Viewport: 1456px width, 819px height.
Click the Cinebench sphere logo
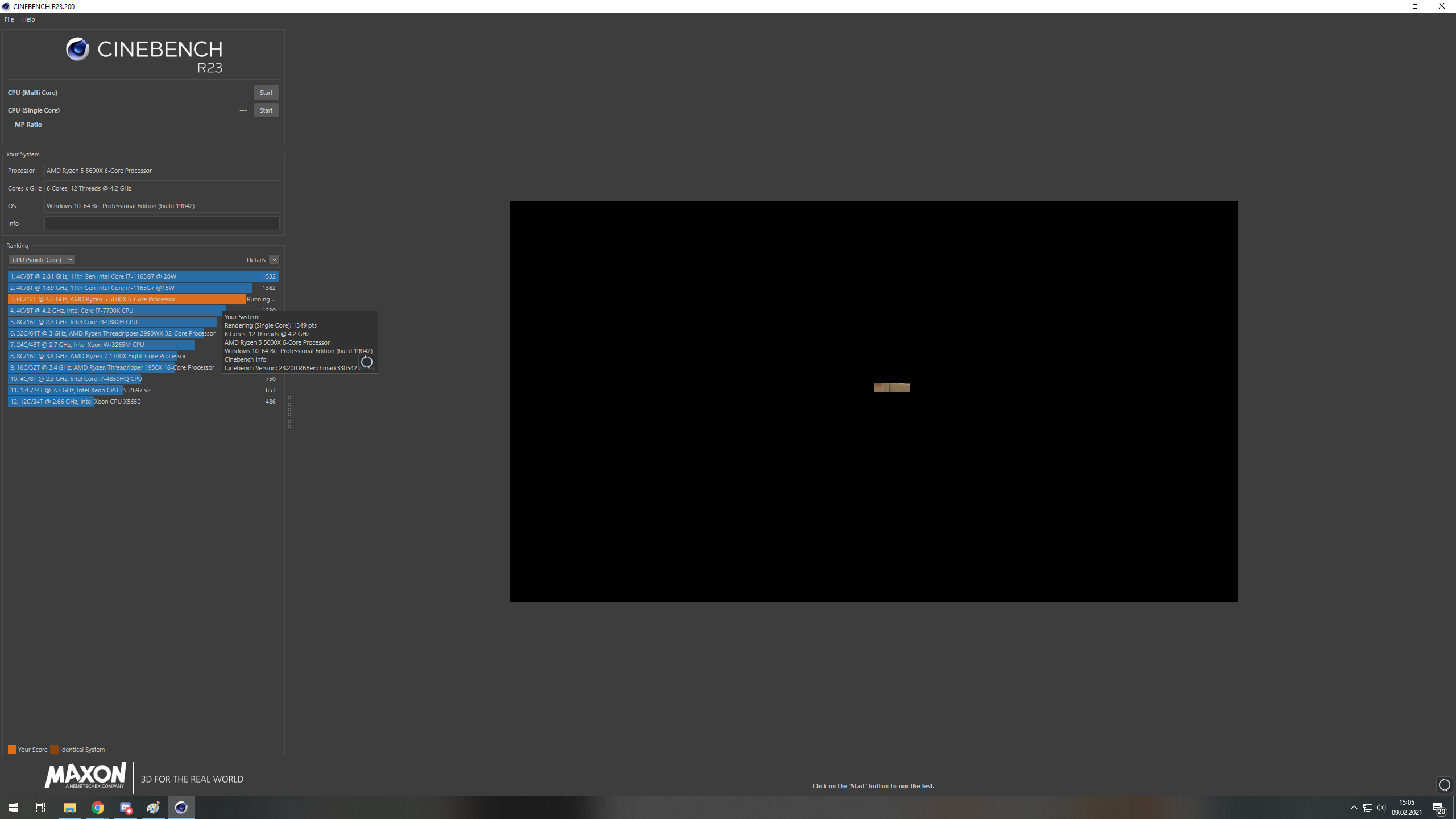click(x=77, y=49)
